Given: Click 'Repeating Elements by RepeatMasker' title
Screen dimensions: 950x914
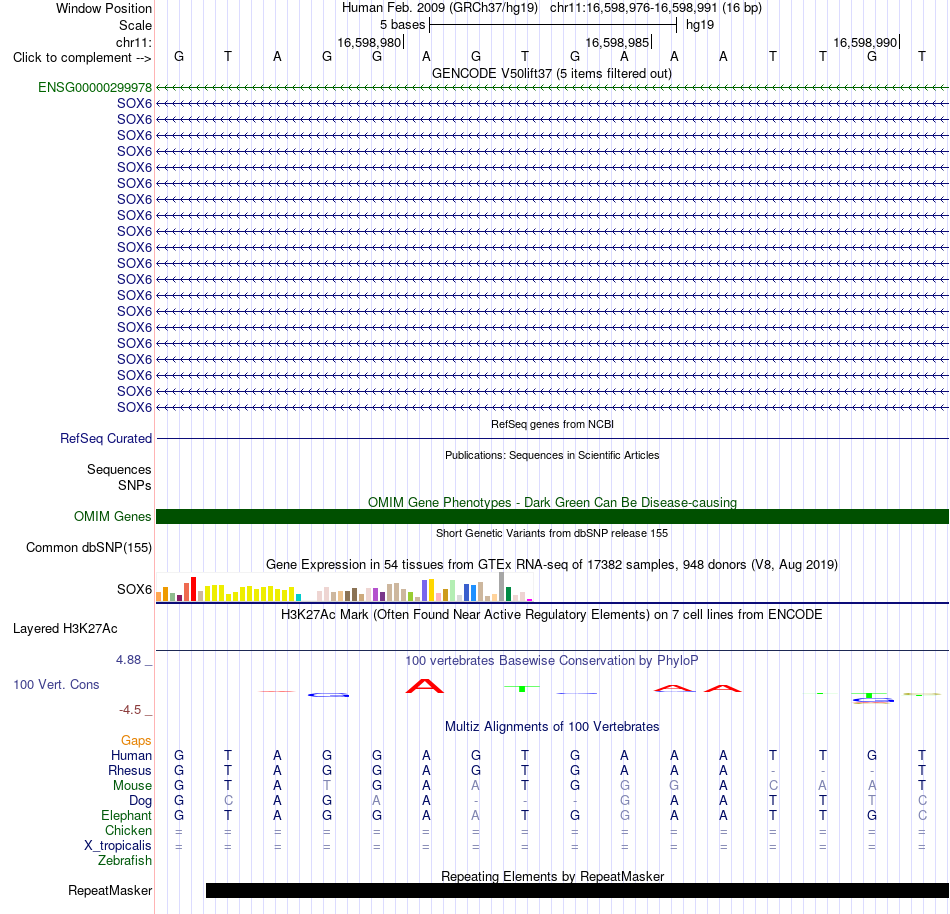Looking at the screenshot, I should [553, 876].
